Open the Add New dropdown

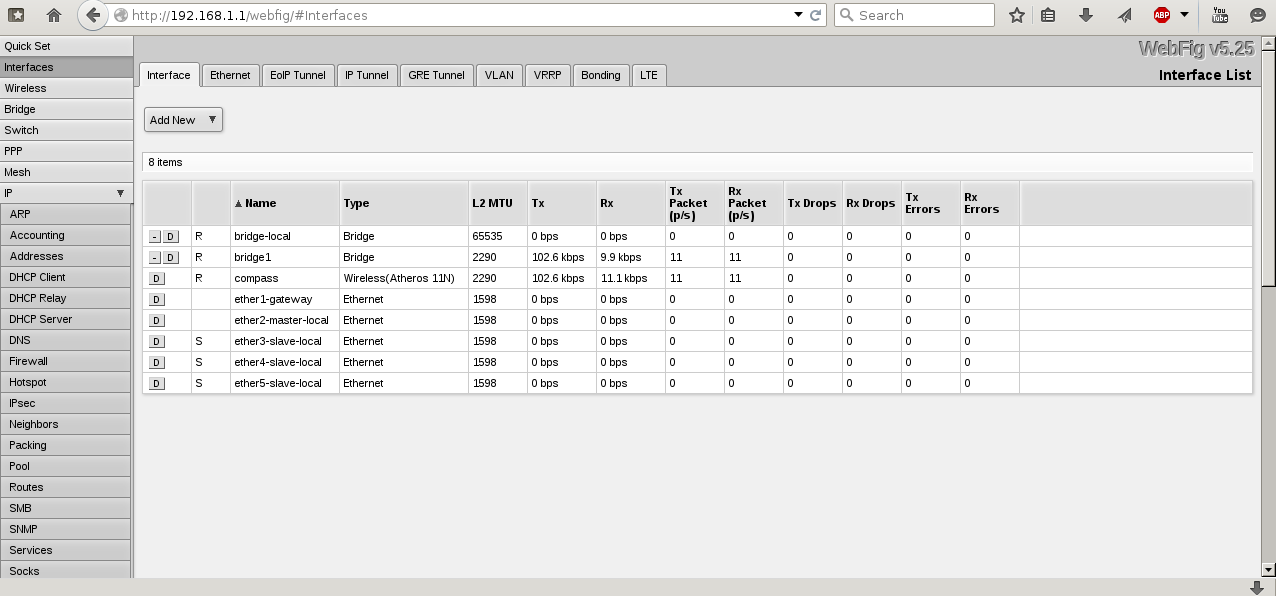tap(183, 120)
